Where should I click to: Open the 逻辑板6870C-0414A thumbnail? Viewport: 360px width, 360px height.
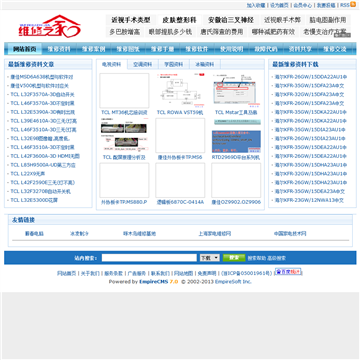[x=180, y=180]
